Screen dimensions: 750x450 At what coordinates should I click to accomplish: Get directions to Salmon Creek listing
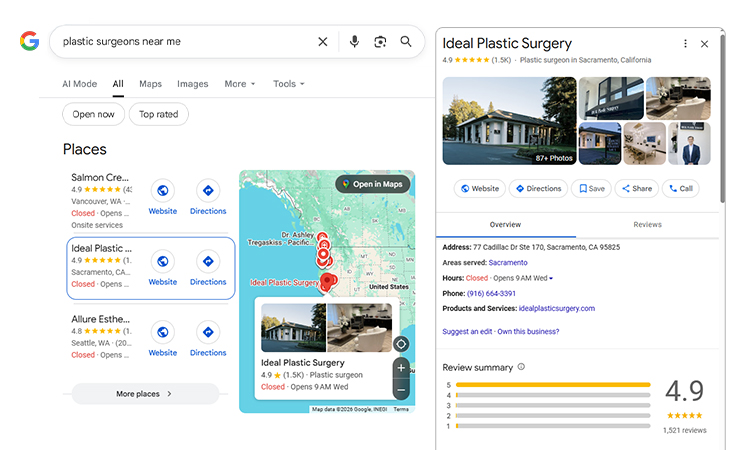tap(208, 191)
